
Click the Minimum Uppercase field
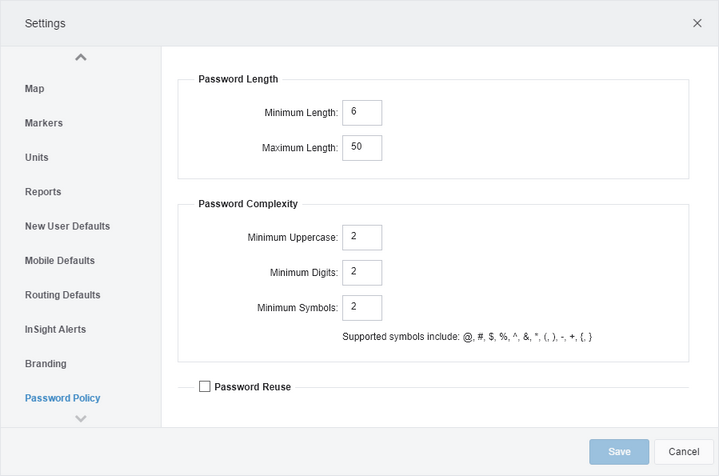click(362, 238)
